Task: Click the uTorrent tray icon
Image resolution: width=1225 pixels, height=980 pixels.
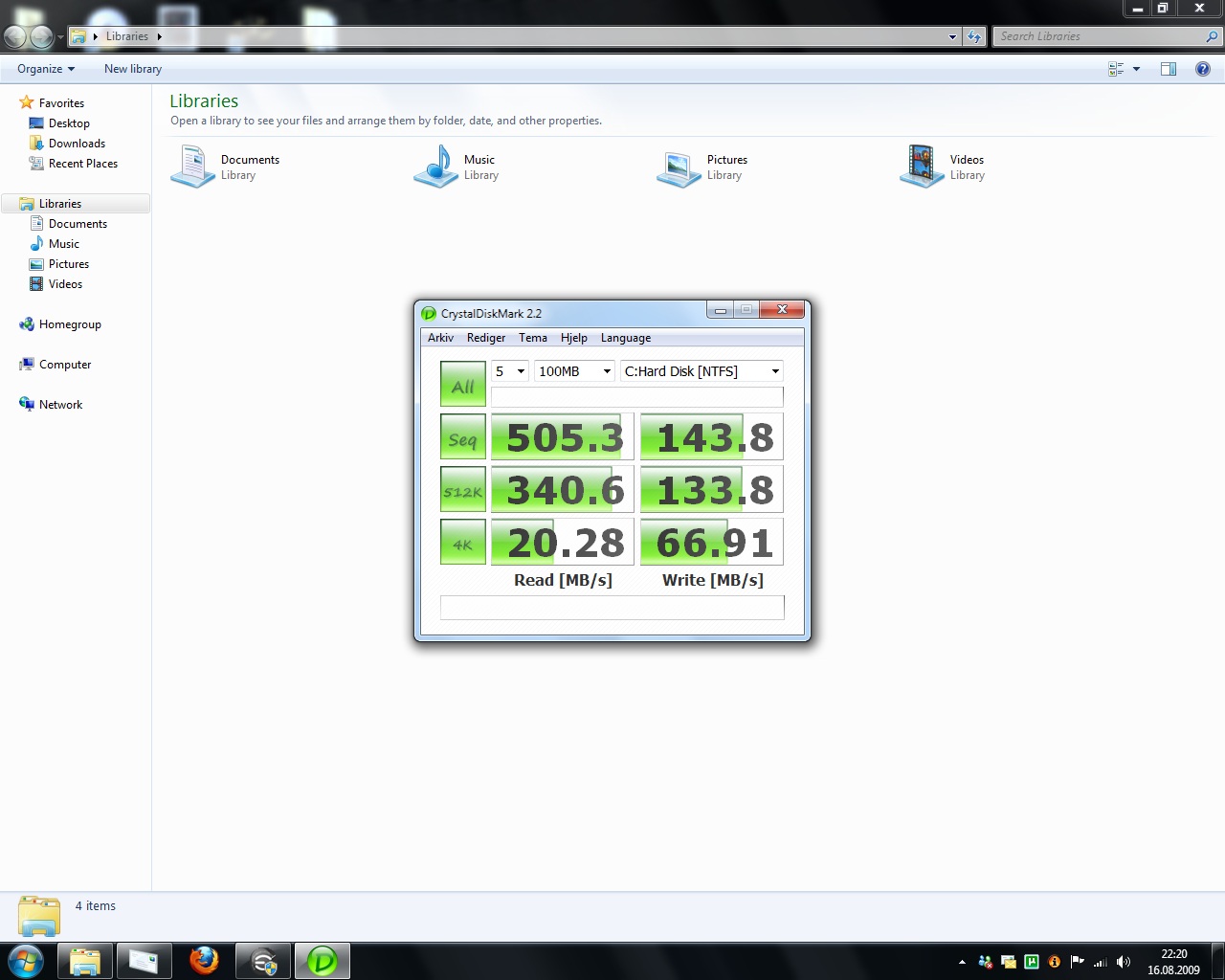Action: point(1032,962)
